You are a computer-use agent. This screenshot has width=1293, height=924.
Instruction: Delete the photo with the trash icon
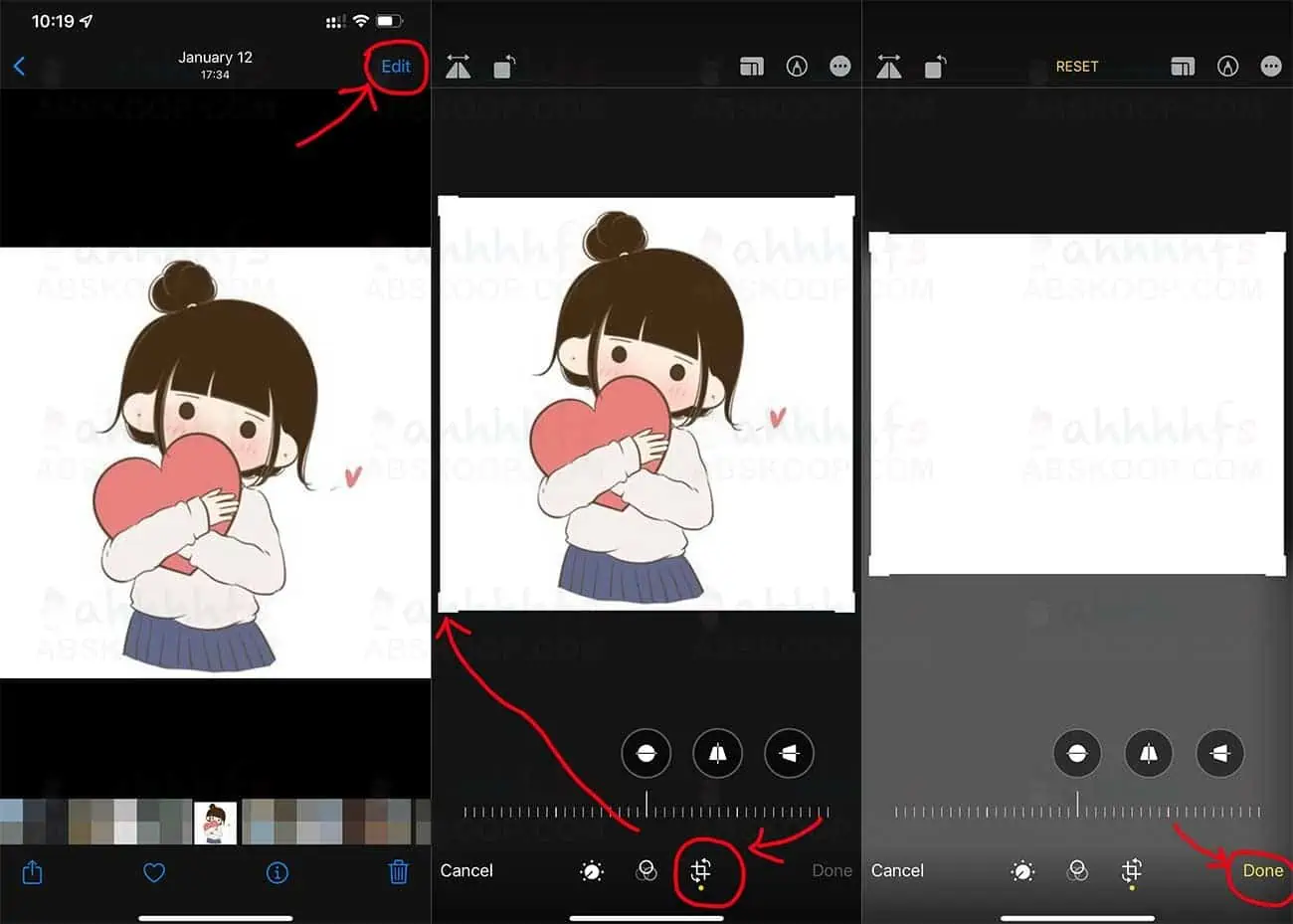coord(398,872)
